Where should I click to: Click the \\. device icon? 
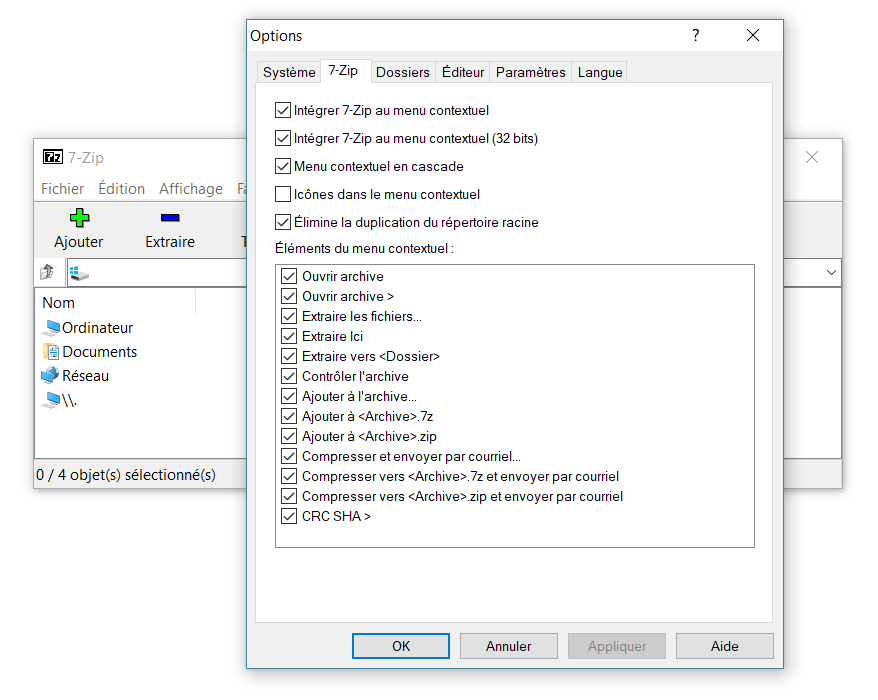[x=52, y=400]
